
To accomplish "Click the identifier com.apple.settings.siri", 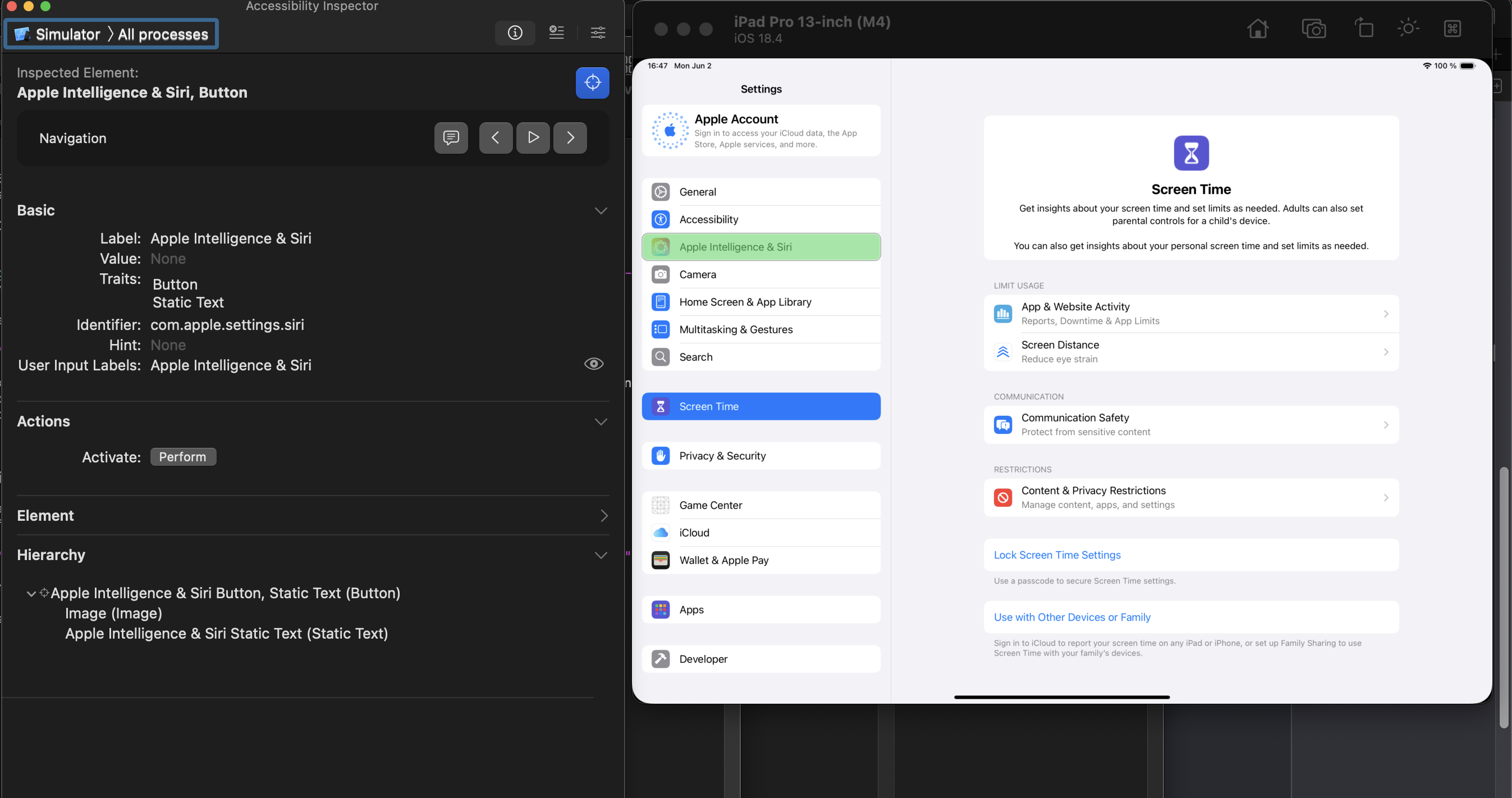I will pos(227,325).
